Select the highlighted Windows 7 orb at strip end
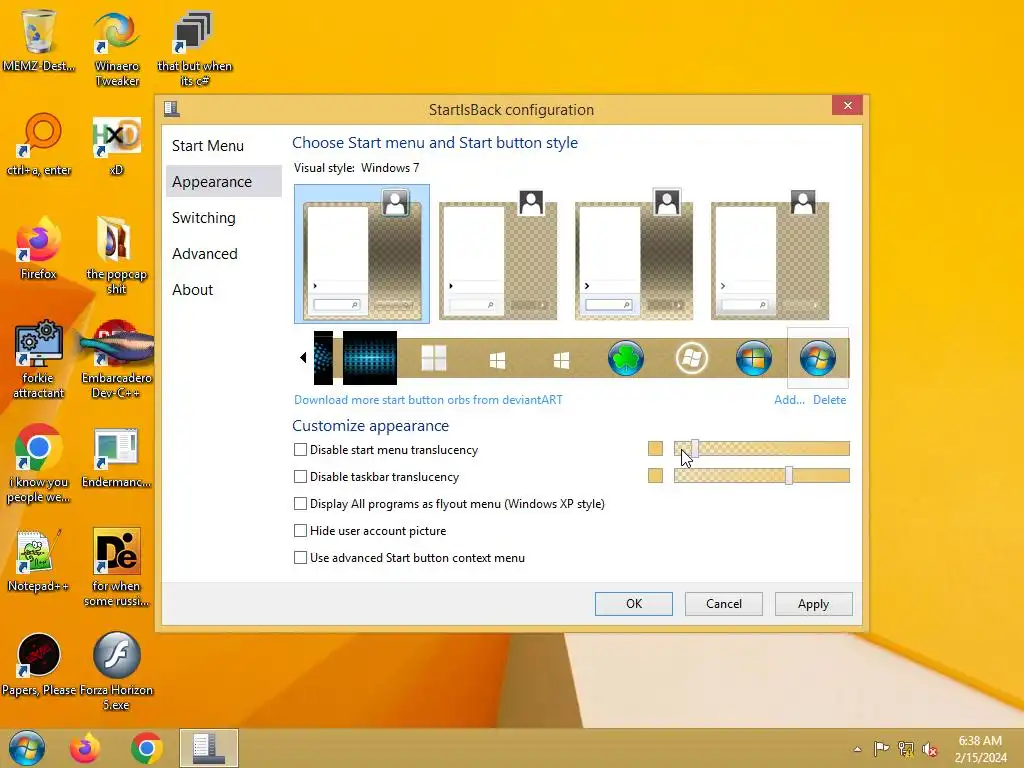The height and width of the screenshot is (768, 1024). (x=818, y=358)
